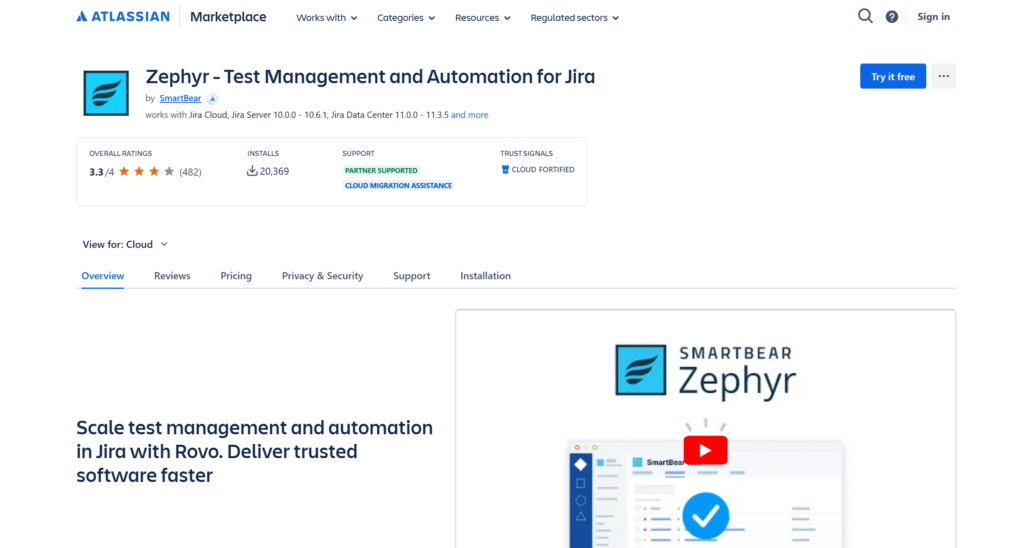Click the 20,369 installs count
This screenshot has width=1024, height=548.
(274, 171)
